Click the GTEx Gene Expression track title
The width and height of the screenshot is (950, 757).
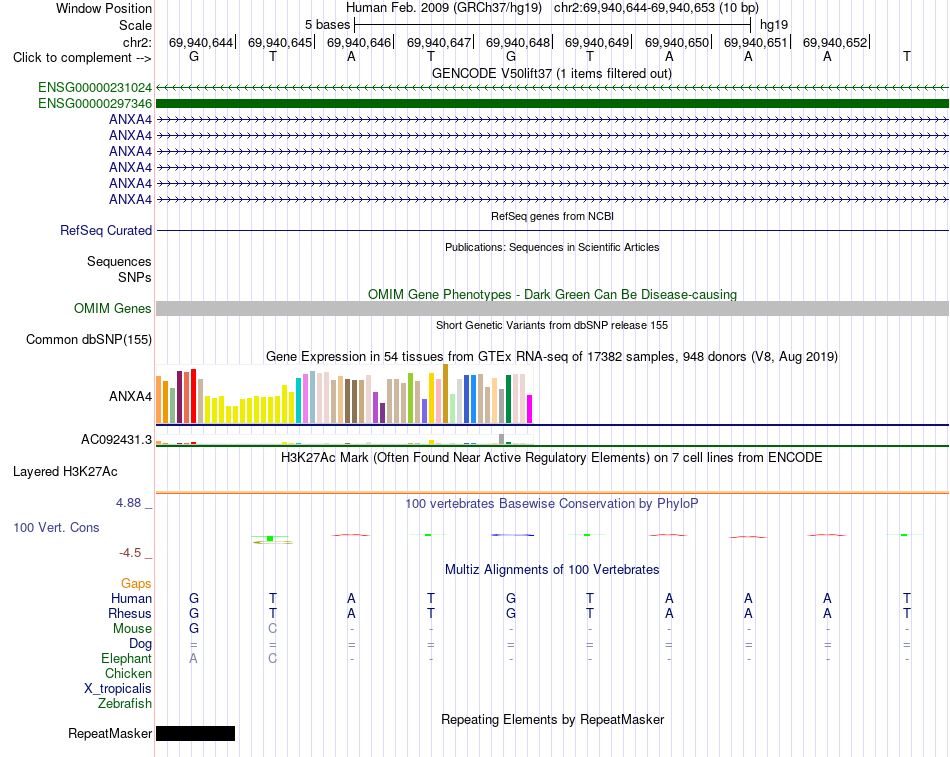coord(552,356)
